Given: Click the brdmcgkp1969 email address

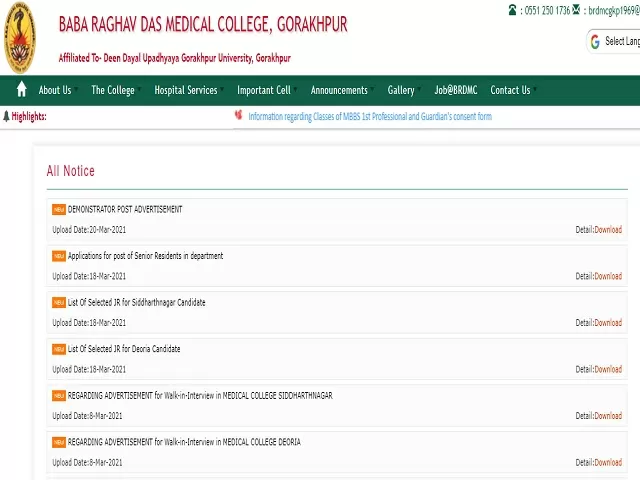Looking at the screenshot, I should (x=614, y=10).
